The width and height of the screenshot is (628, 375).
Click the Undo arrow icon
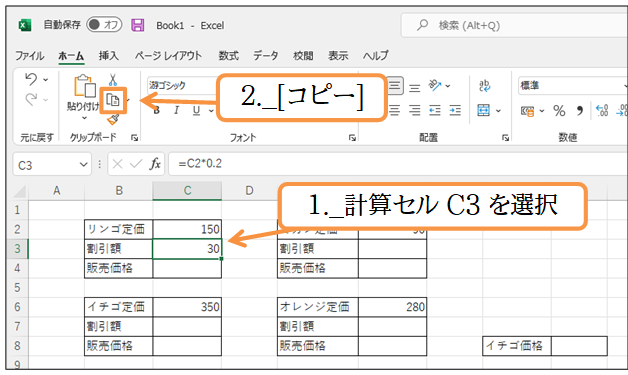[x=31, y=79]
